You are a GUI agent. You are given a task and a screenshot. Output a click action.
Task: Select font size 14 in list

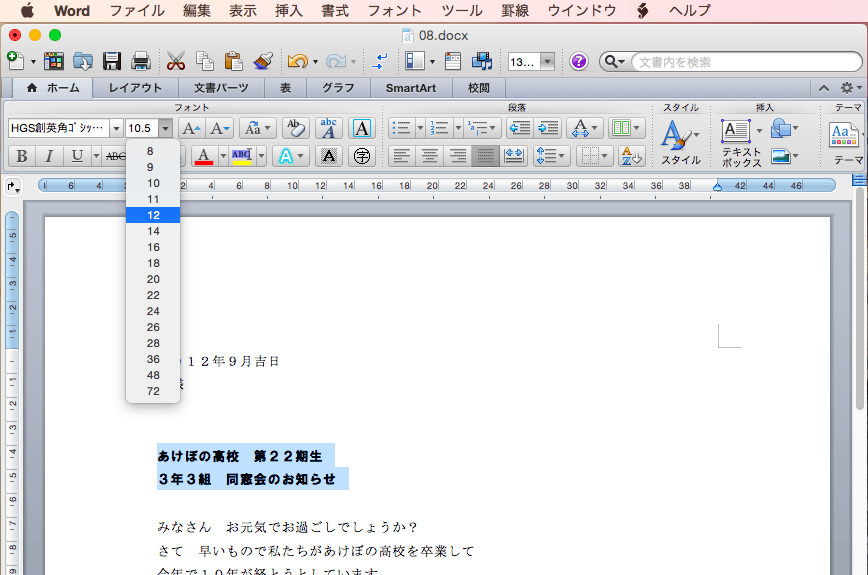[153, 231]
